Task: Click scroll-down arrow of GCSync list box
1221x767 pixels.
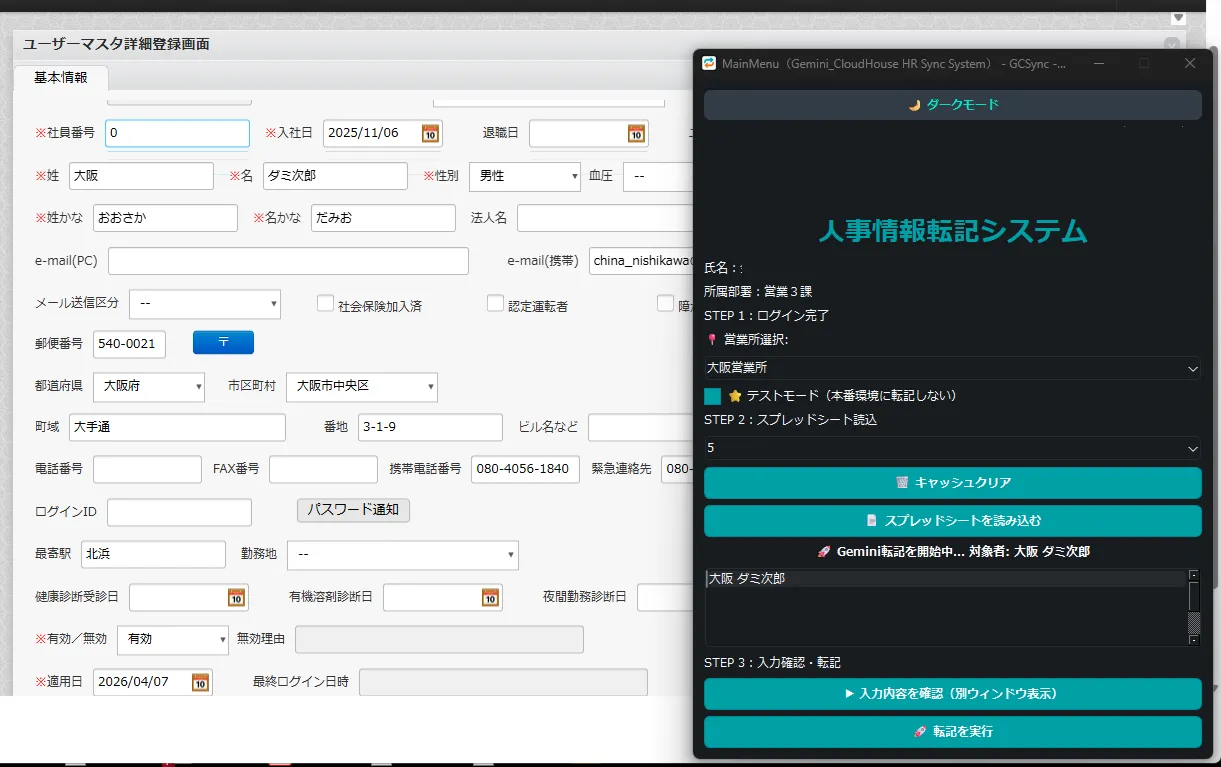Action: click(x=1193, y=640)
